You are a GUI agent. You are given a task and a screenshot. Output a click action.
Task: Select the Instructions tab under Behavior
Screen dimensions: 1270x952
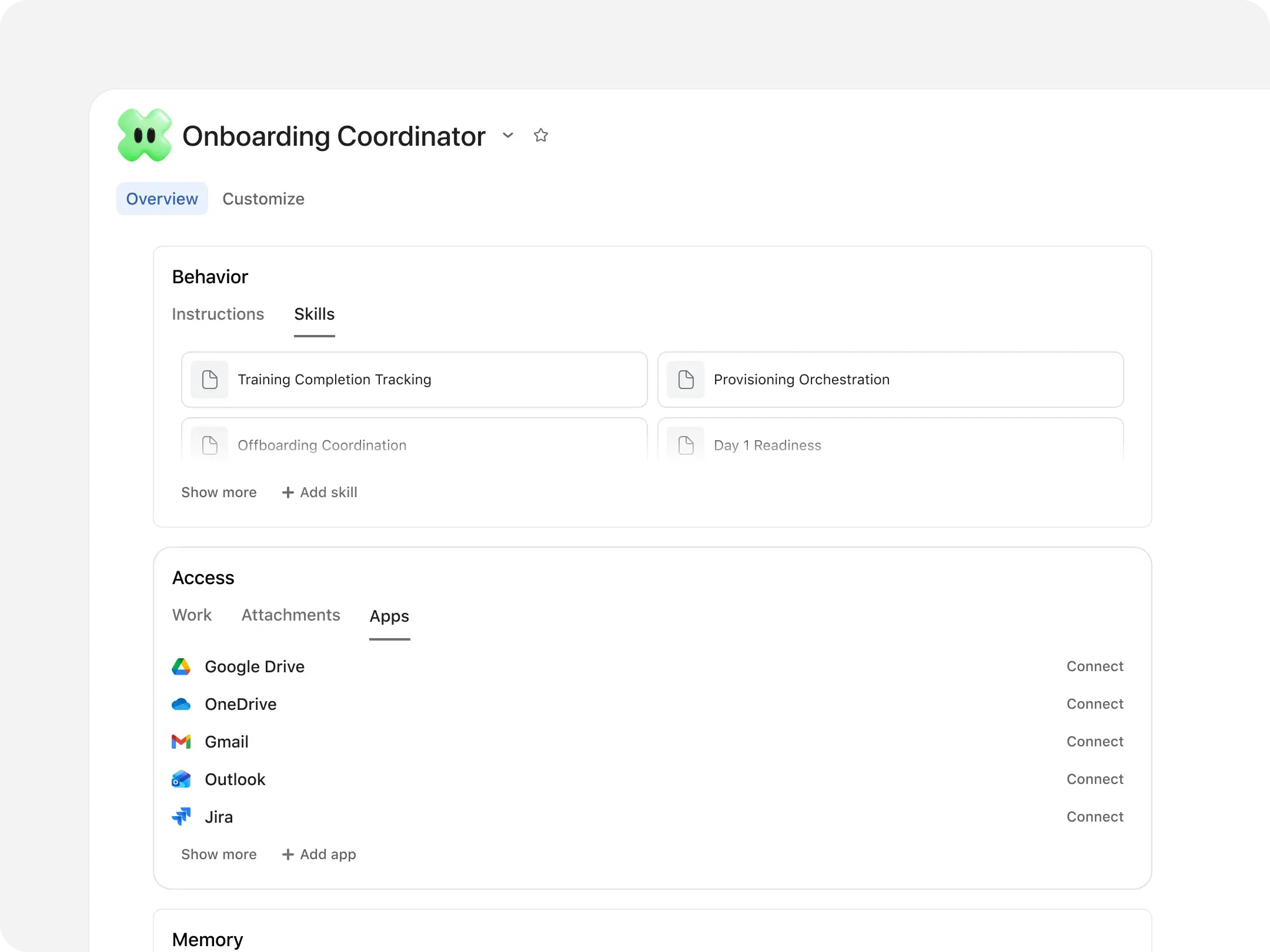point(218,314)
